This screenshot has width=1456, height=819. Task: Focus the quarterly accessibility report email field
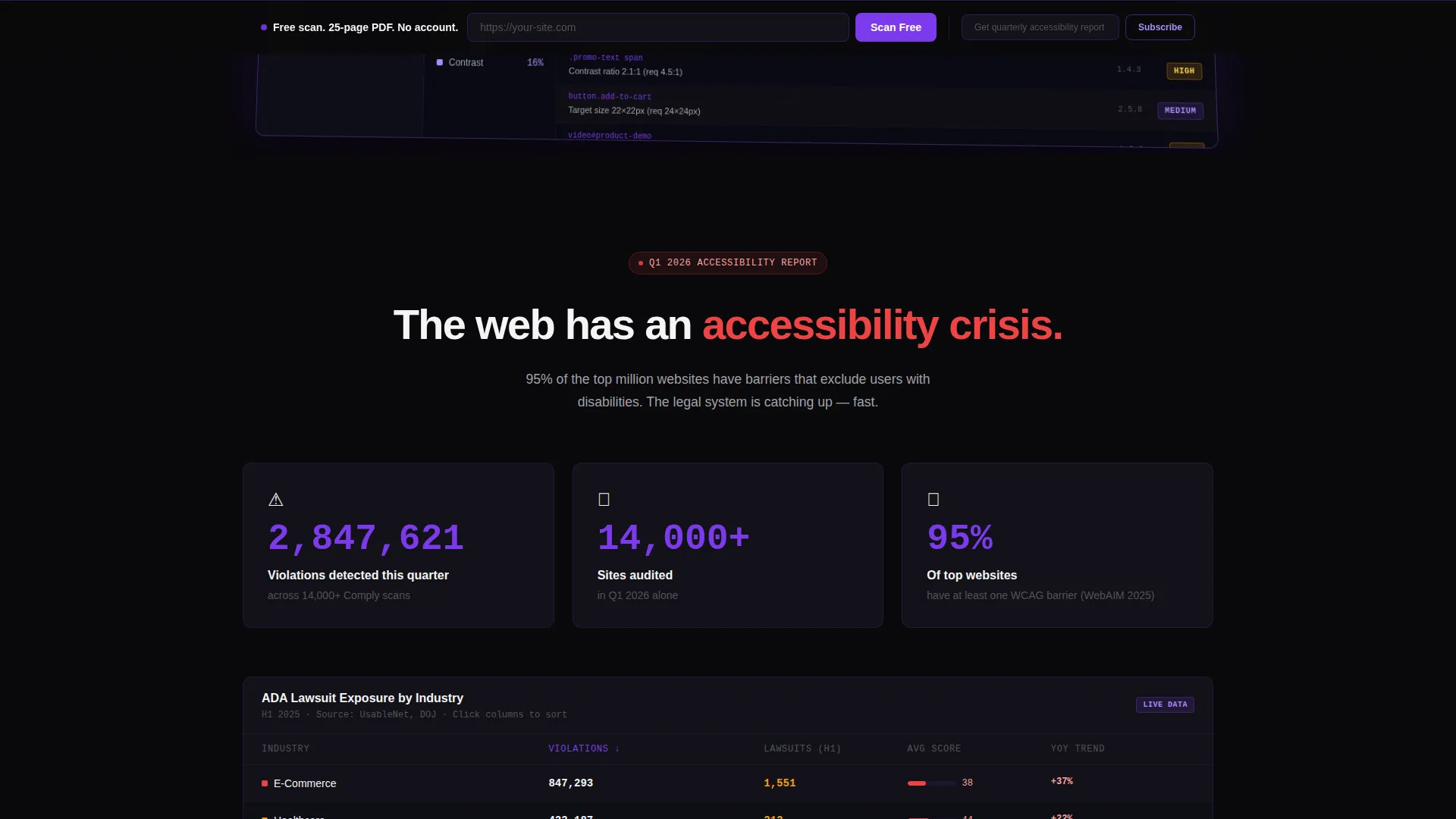coord(1040,27)
